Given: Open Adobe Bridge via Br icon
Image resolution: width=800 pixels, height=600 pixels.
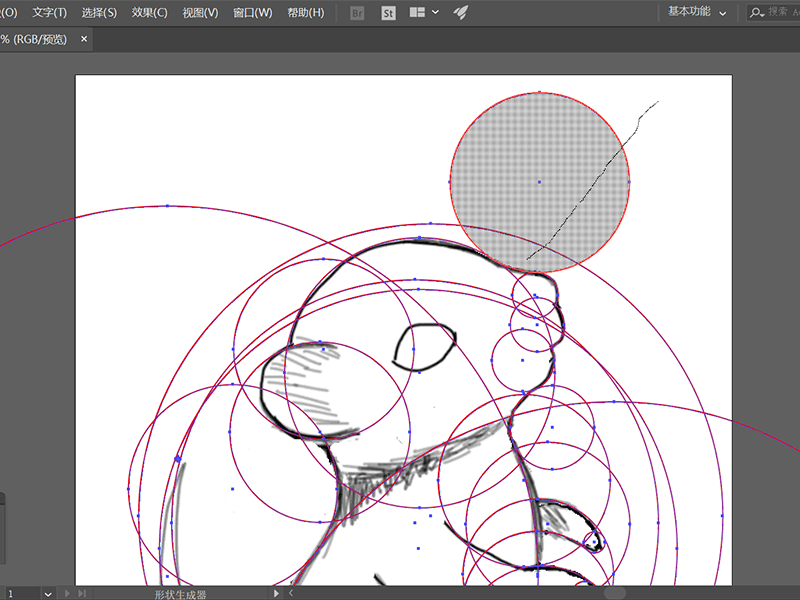Looking at the screenshot, I should [x=357, y=13].
